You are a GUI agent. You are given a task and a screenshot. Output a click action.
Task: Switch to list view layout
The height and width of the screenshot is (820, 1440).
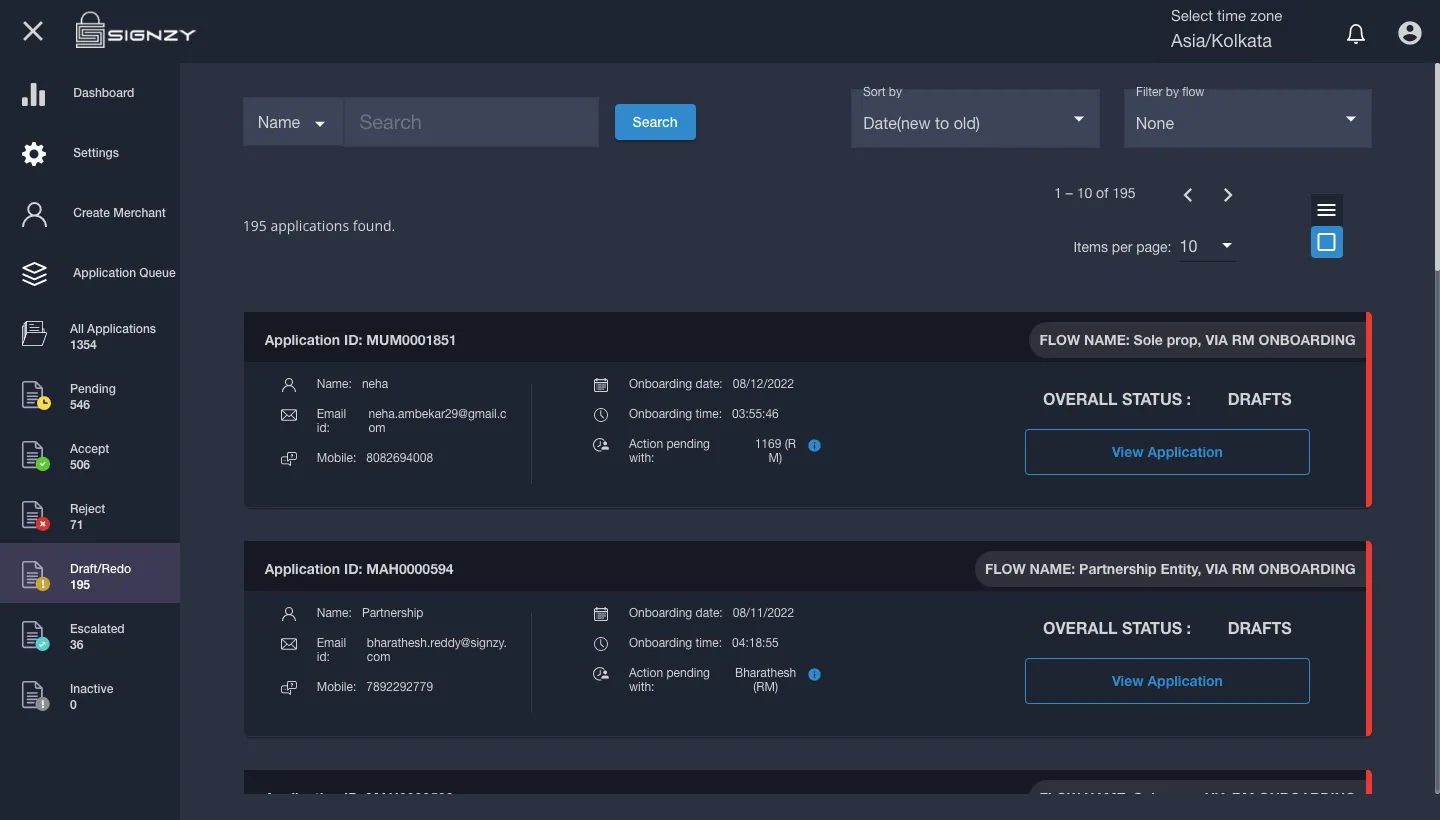1327,210
